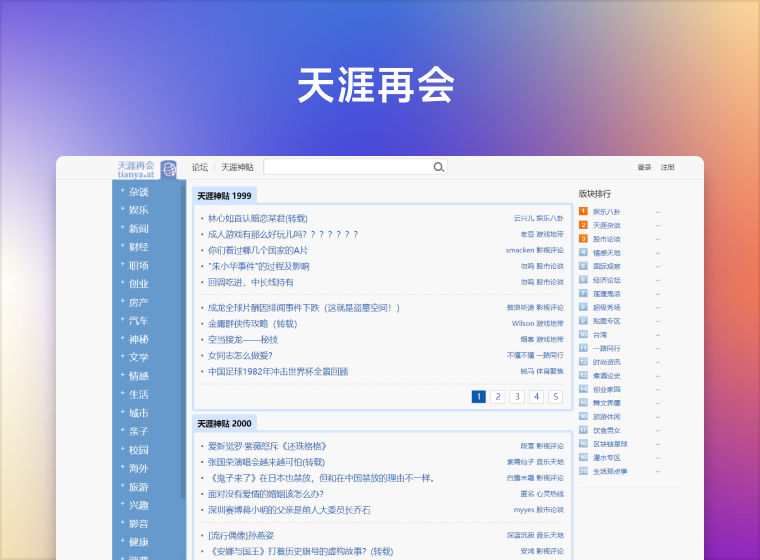Click the rank 20 badge beside 生活那点事
The width and height of the screenshot is (760, 560).
[583, 471]
